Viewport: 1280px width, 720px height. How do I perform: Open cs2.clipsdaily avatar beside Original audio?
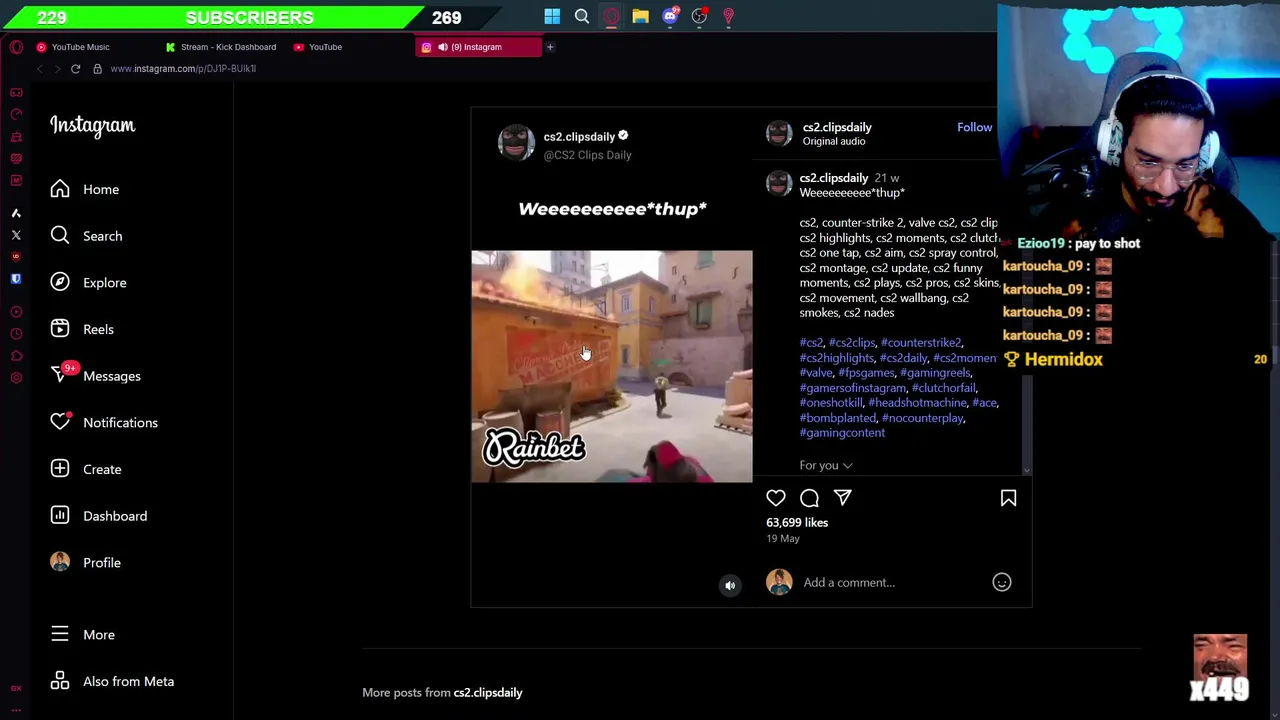click(779, 133)
